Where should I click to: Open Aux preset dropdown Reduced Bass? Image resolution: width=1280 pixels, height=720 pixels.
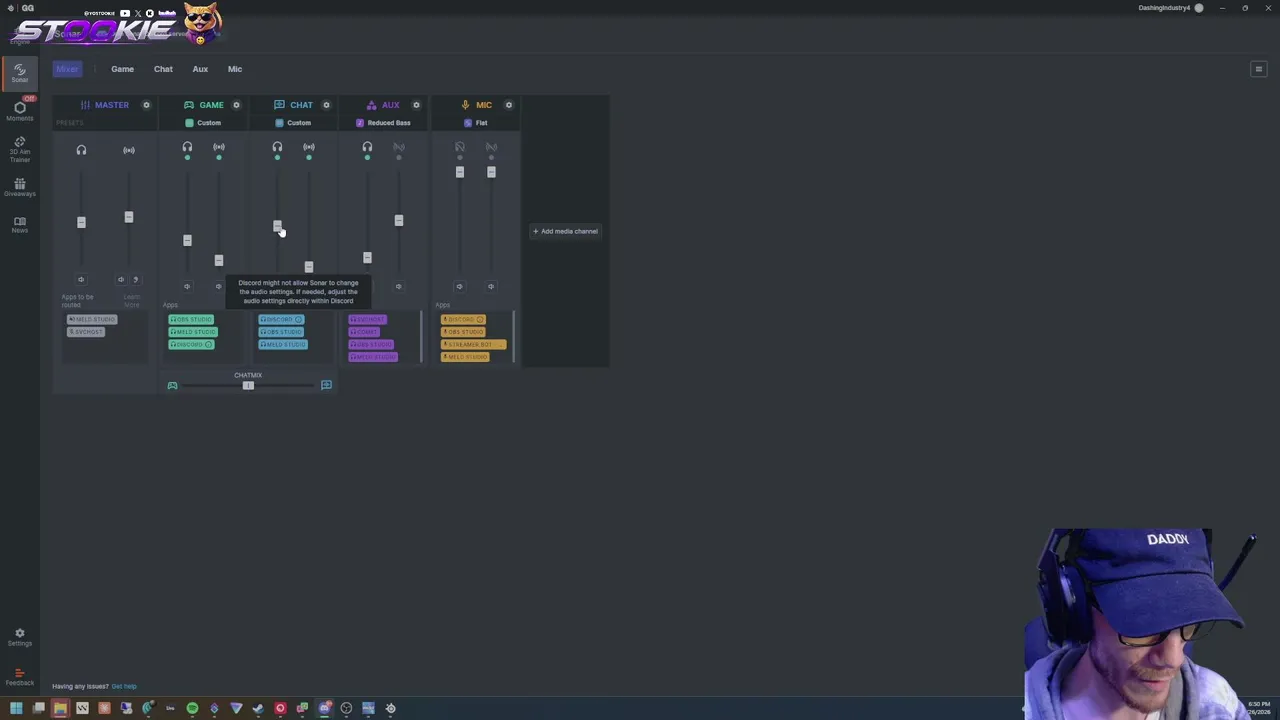coord(385,123)
